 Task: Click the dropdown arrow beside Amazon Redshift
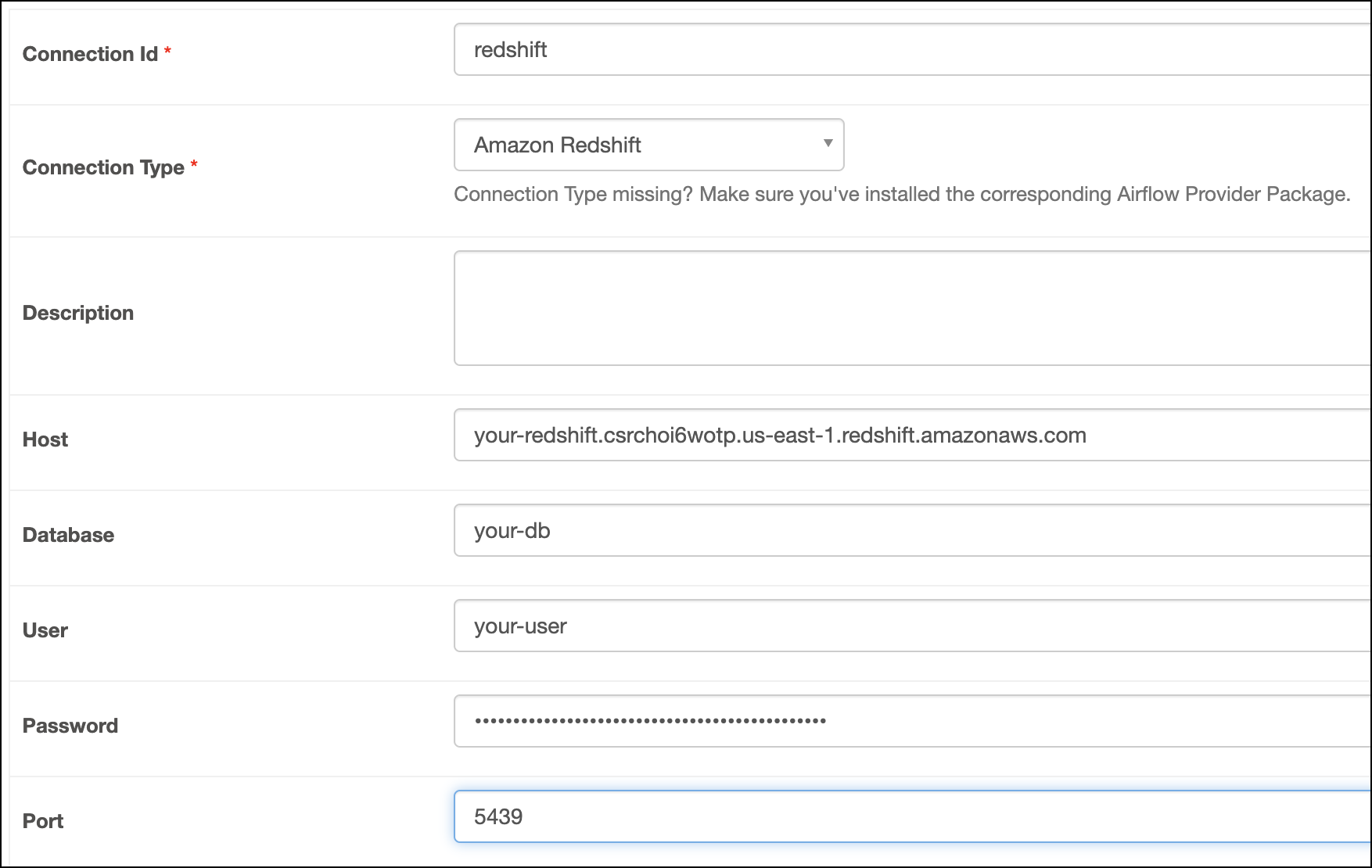point(828,145)
